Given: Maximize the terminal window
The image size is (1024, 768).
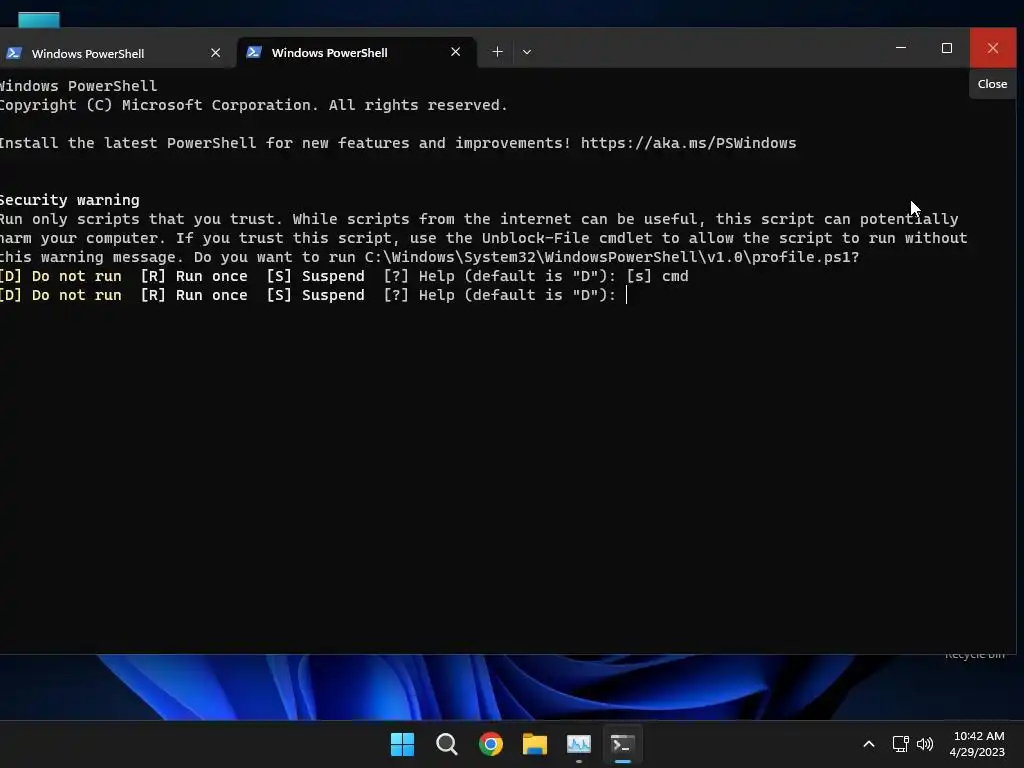Looking at the screenshot, I should click(x=946, y=48).
